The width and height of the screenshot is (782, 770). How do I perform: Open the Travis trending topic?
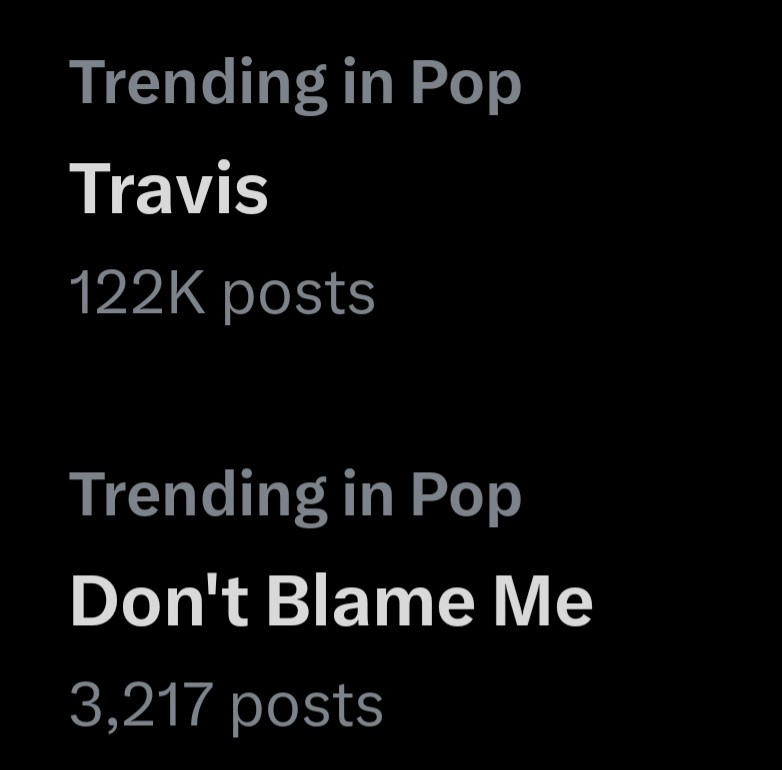(168, 189)
